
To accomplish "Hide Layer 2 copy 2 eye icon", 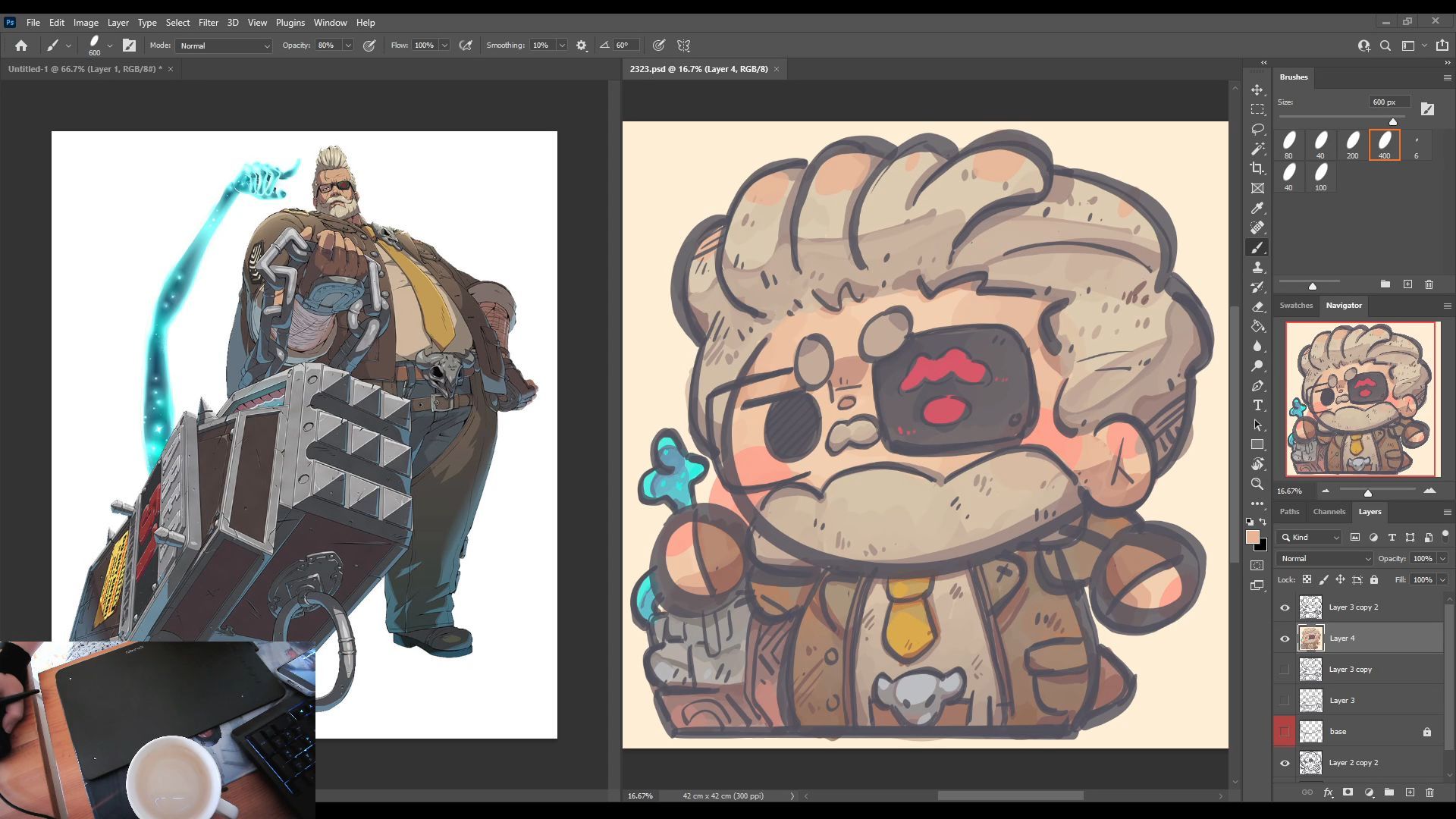I will click(1285, 763).
